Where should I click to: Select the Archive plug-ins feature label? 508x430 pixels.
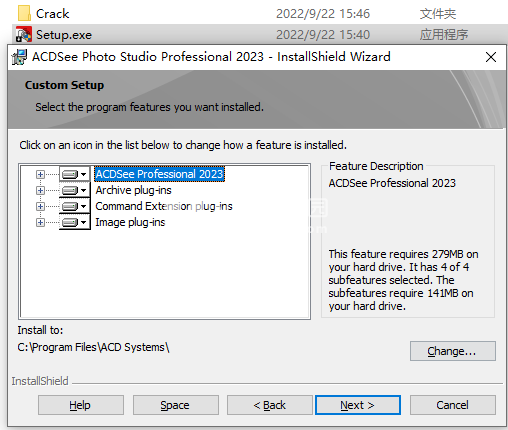click(133, 190)
